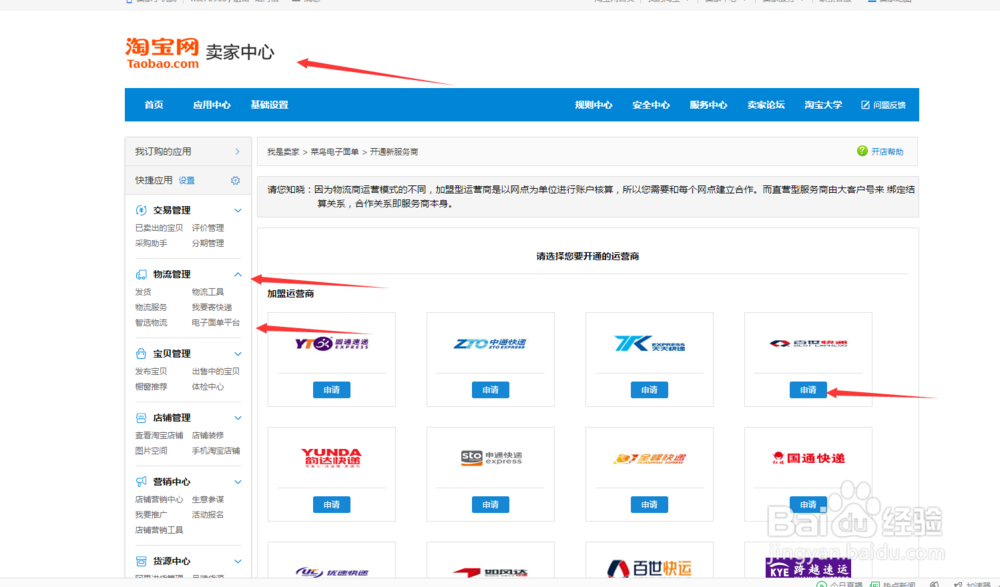
Task: Click the UC 优速快递 logo
Action: point(332,572)
